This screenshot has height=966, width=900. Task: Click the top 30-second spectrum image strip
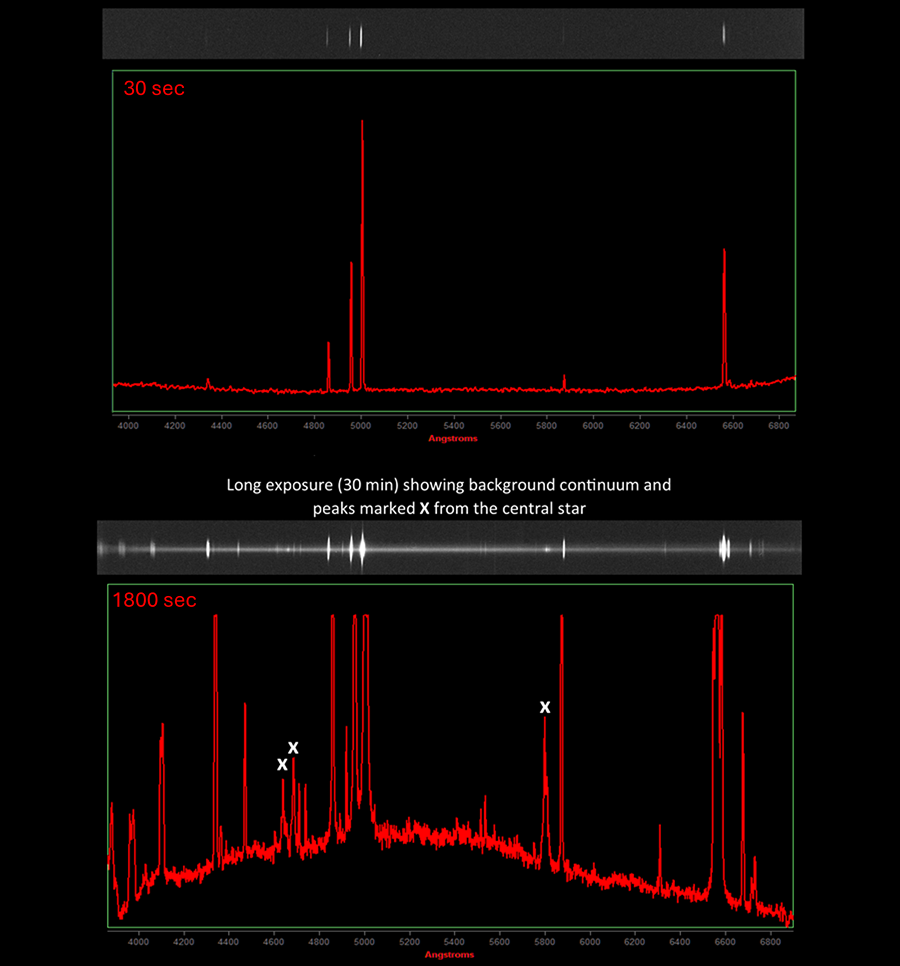tap(453, 34)
